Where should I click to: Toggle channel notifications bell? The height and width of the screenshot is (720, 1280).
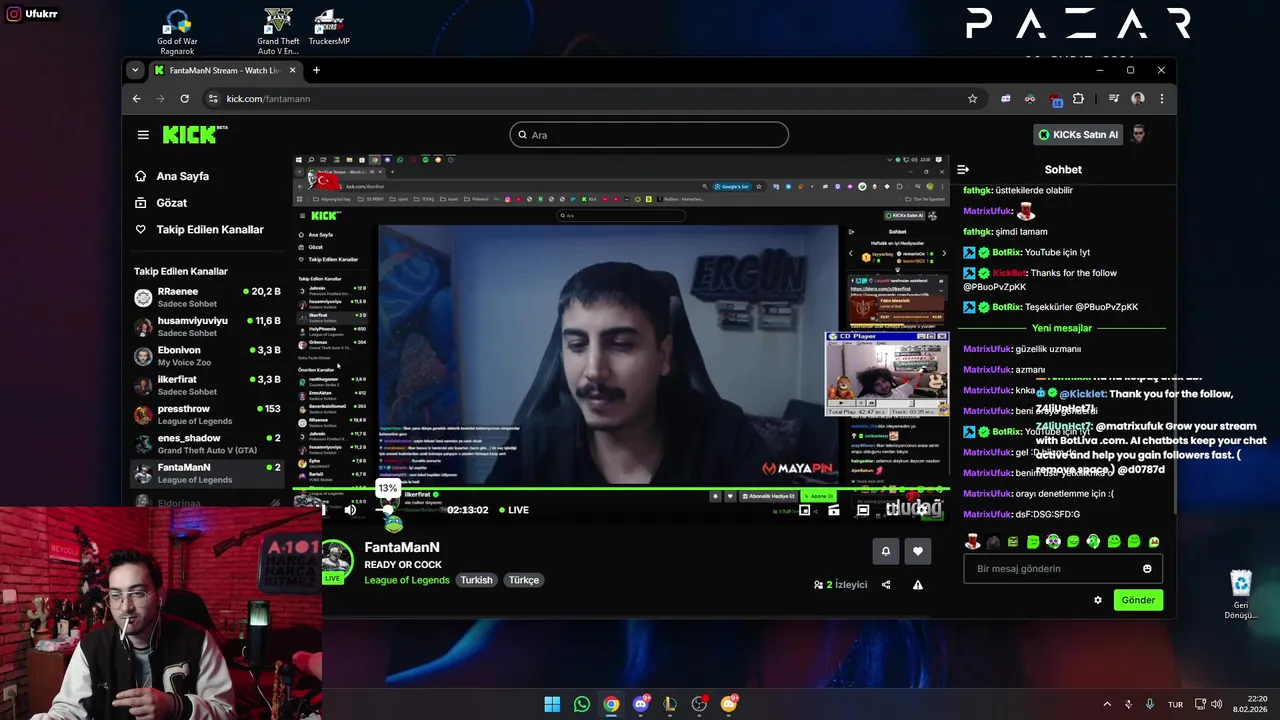(x=885, y=551)
